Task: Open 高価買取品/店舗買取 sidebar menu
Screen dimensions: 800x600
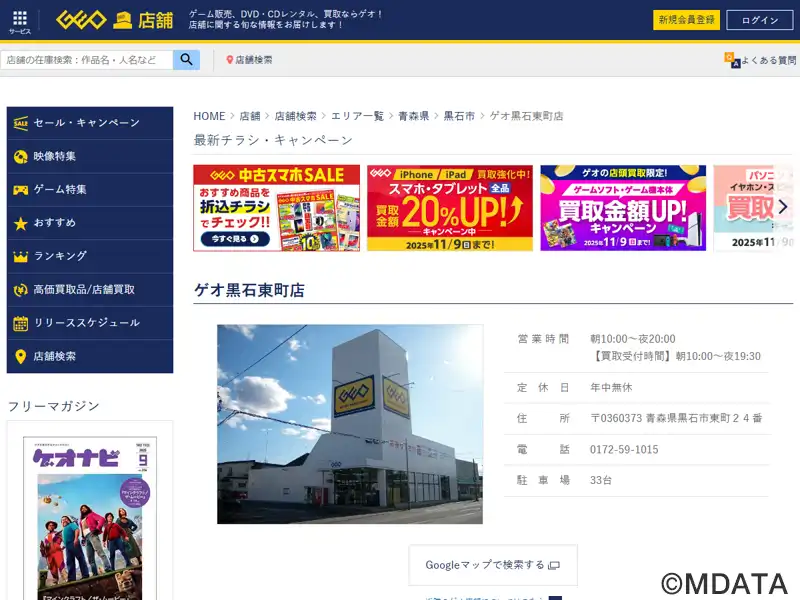Action: coord(90,290)
